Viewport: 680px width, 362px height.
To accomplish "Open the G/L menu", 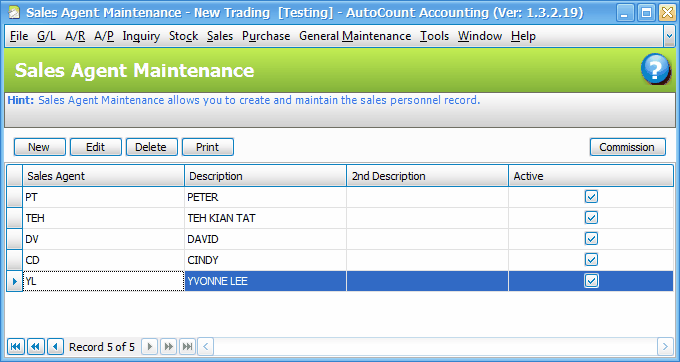I will pos(46,36).
